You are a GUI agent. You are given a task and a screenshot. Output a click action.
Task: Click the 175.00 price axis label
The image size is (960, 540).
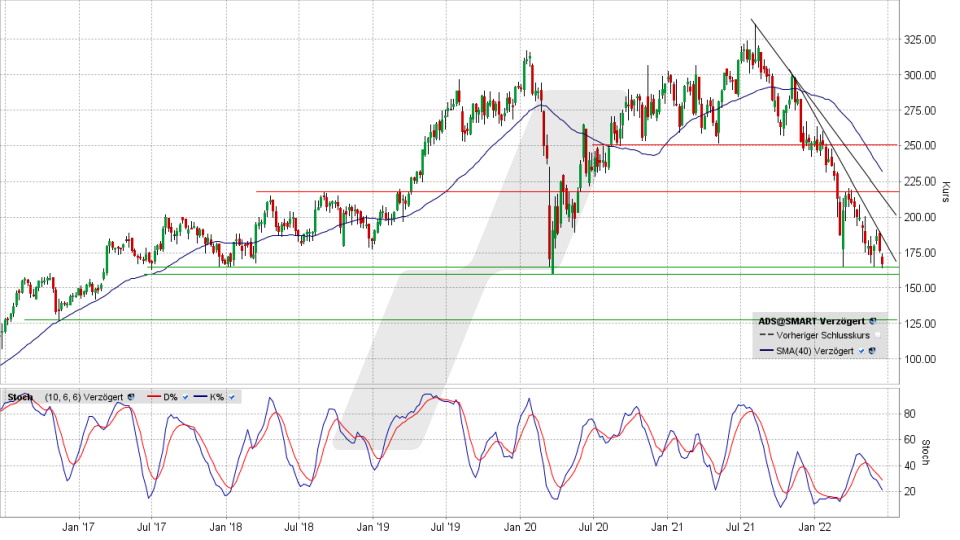pyautogui.click(x=920, y=252)
